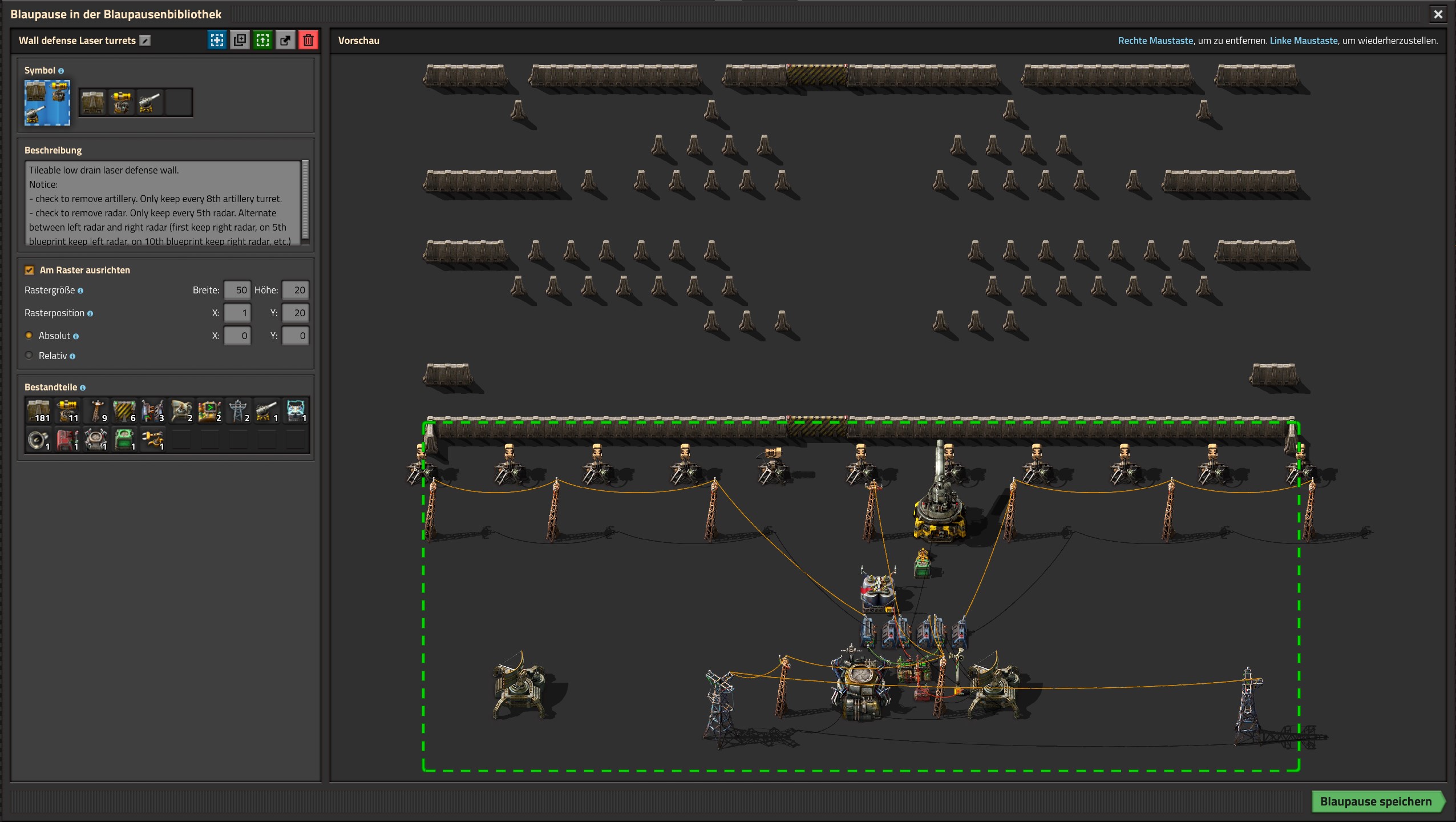Click the artillery turret in the preview
The width and height of the screenshot is (1456, 822).
point(939,497)
